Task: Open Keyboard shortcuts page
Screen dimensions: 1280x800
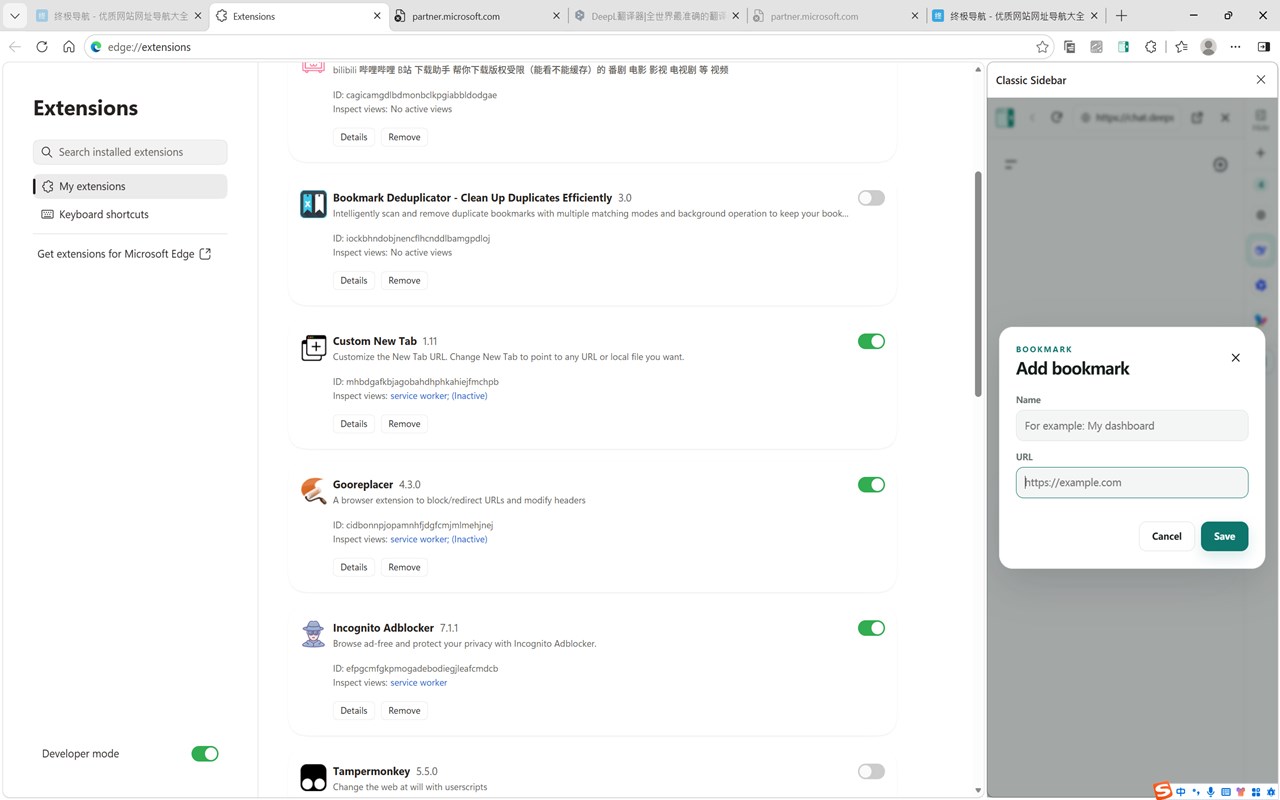Action: pos(130,214)
